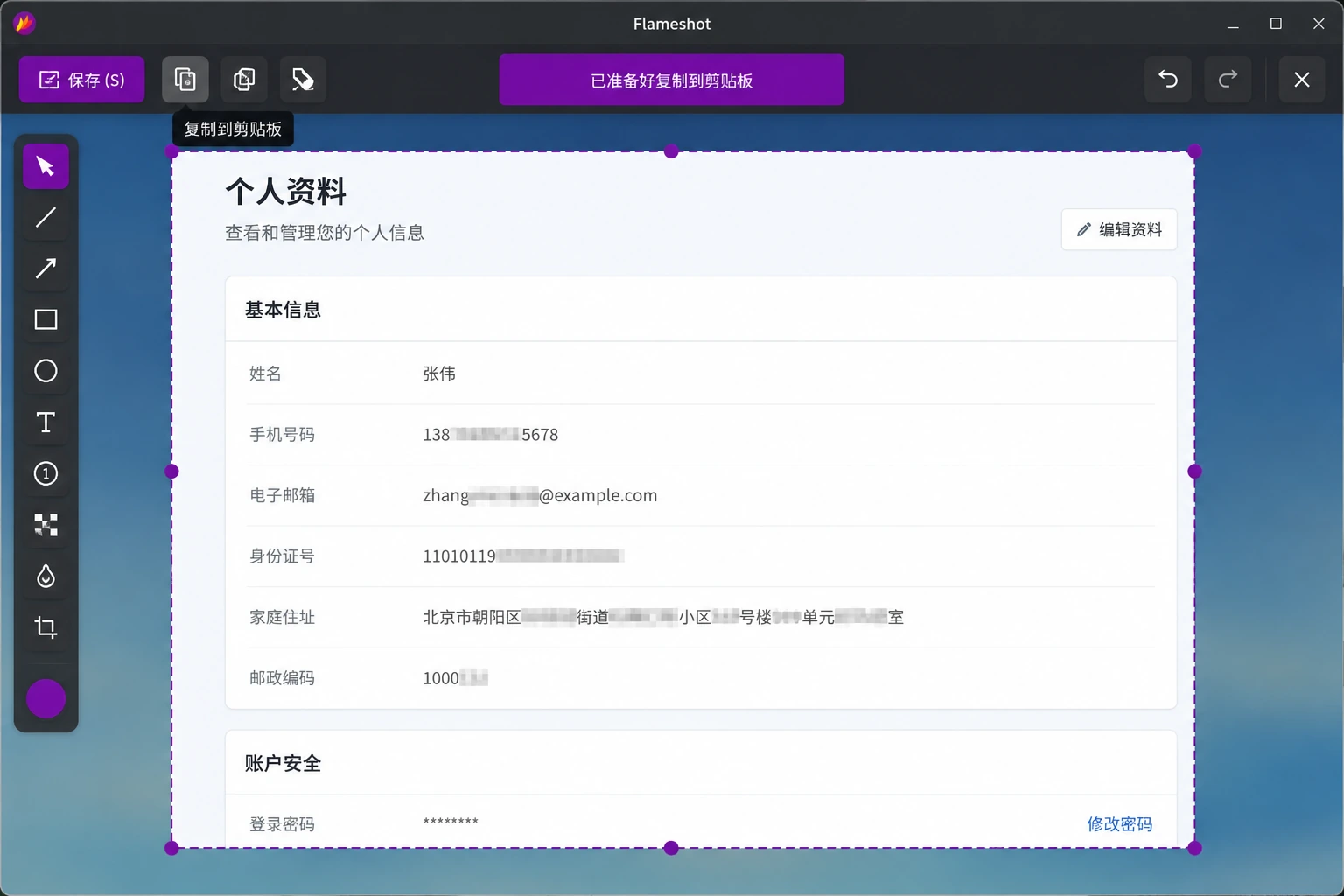The height and width of the screenshot is (896, 1344).
Task: Select the Line drawing tool
Action: 45,217
